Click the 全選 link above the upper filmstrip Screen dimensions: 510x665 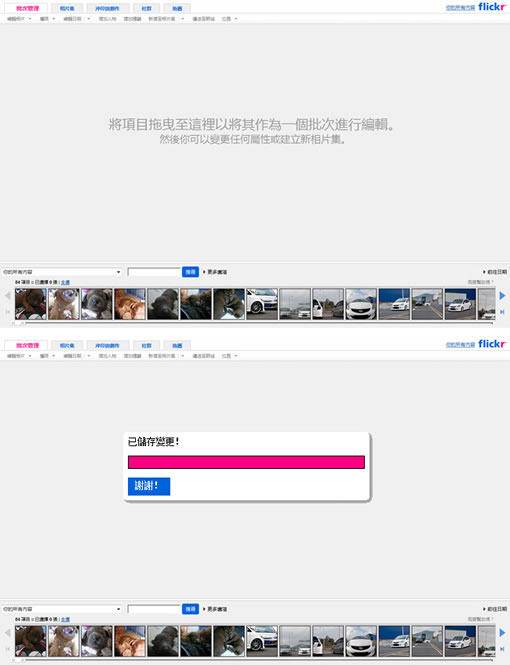point(65,282)
